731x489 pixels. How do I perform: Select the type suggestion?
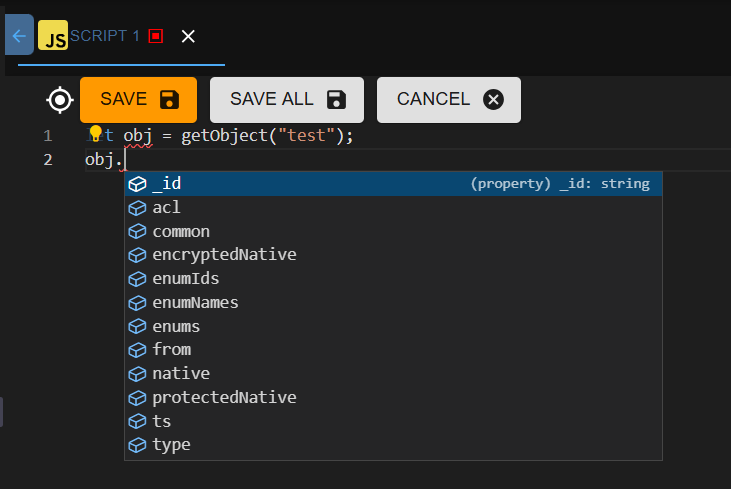click(x=393, y=445)
